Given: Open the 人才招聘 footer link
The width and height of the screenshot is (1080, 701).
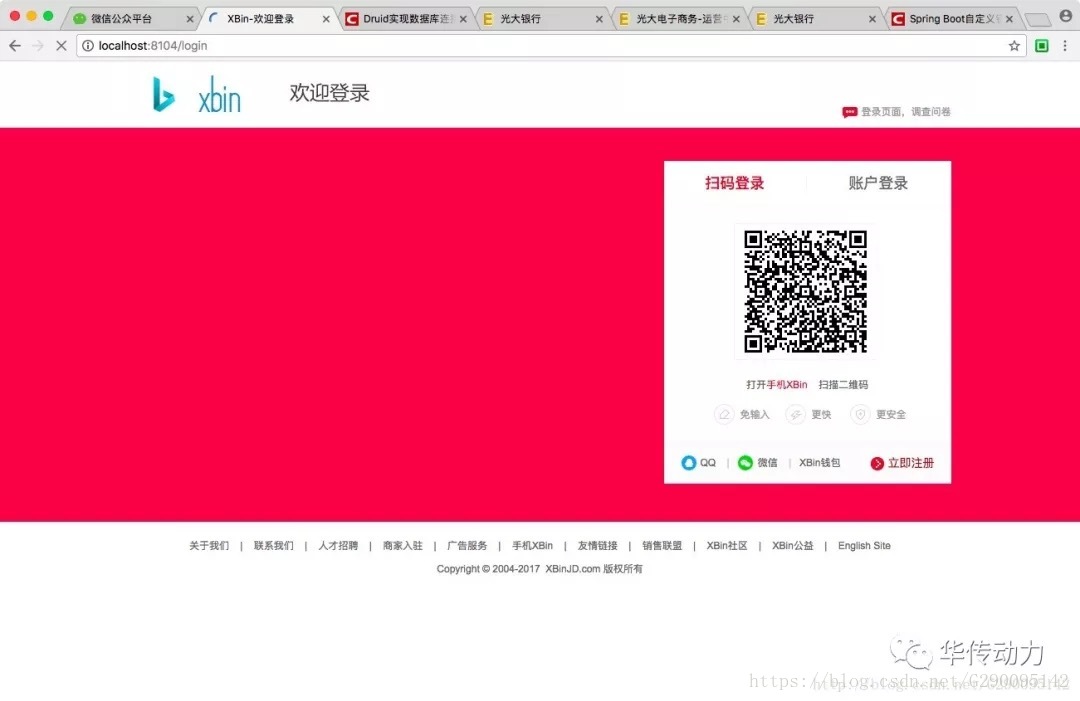Looking at the screenshot, I should [338, 545].
